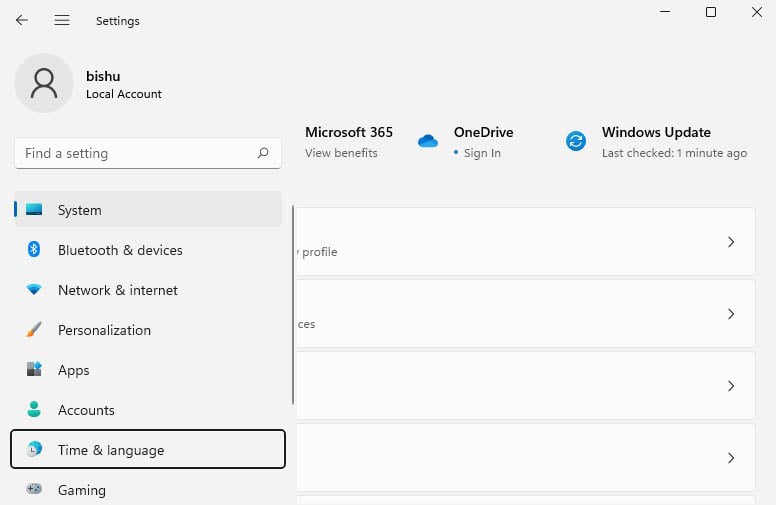Click the Time & language globe icon
This screenshot has width=776, height=505.
[x=34, y=449]
